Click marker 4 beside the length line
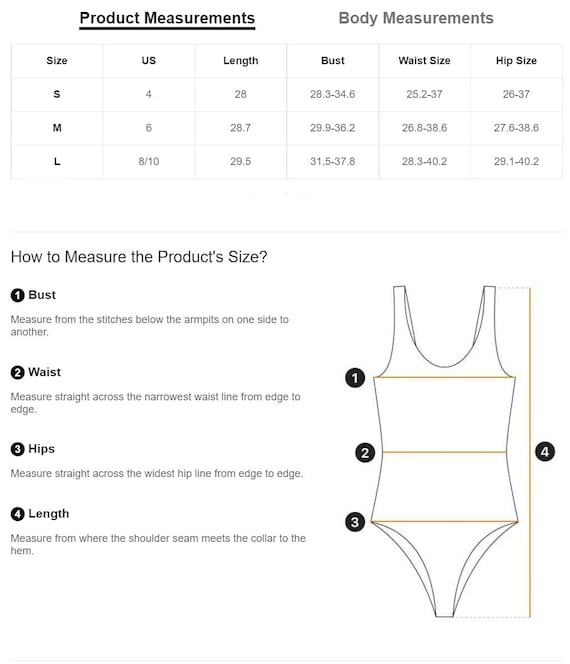 [545, 452]
